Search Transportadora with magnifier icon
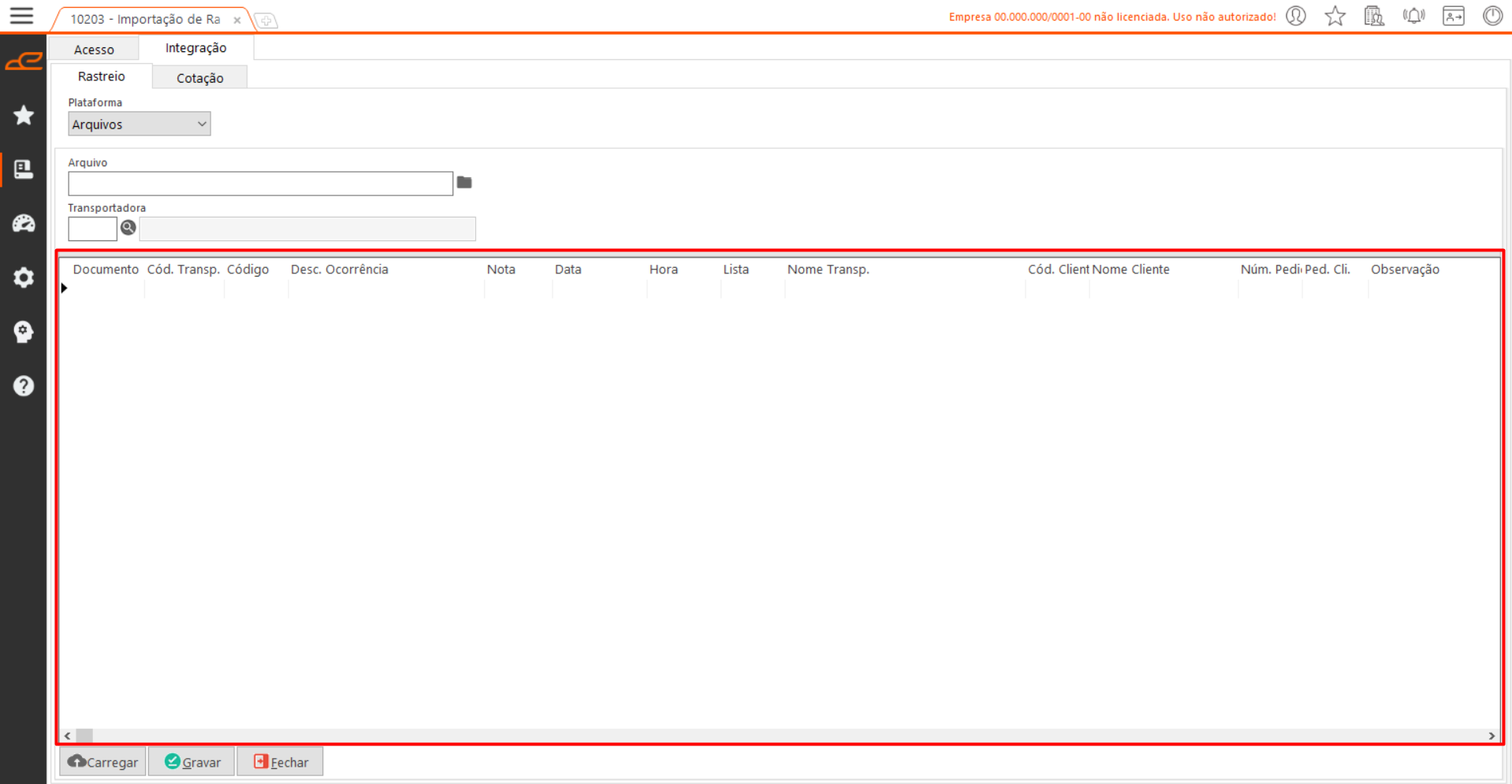This screenshot has height=784, width=1512. coord(128,229)
